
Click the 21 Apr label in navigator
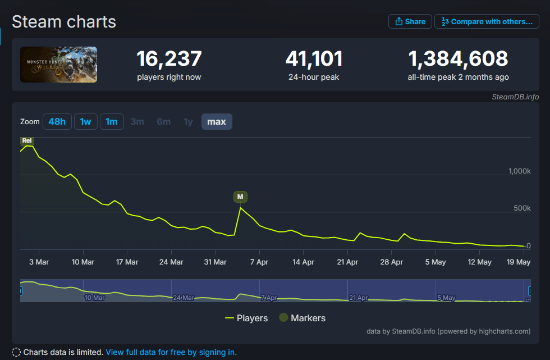click(358, 298)
